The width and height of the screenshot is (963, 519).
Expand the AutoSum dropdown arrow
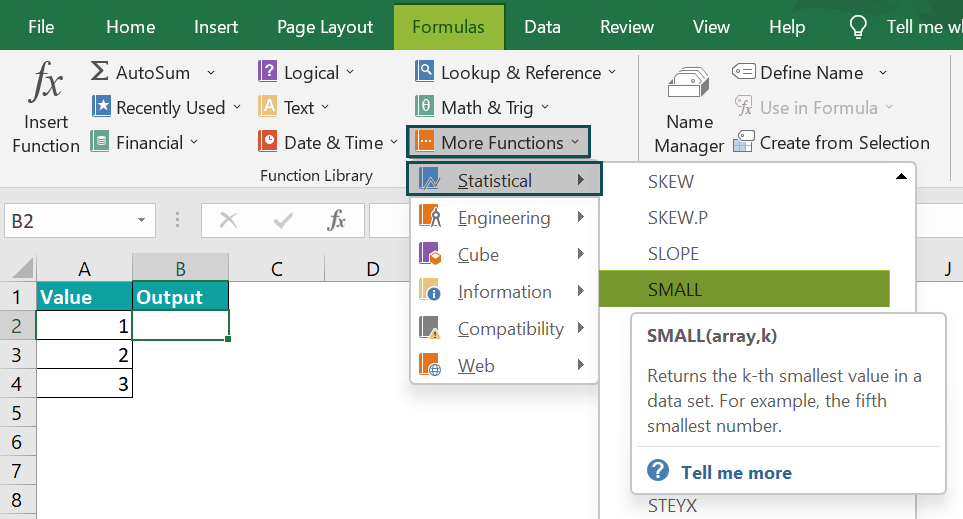pyautogui.click(x=211, y=72)
